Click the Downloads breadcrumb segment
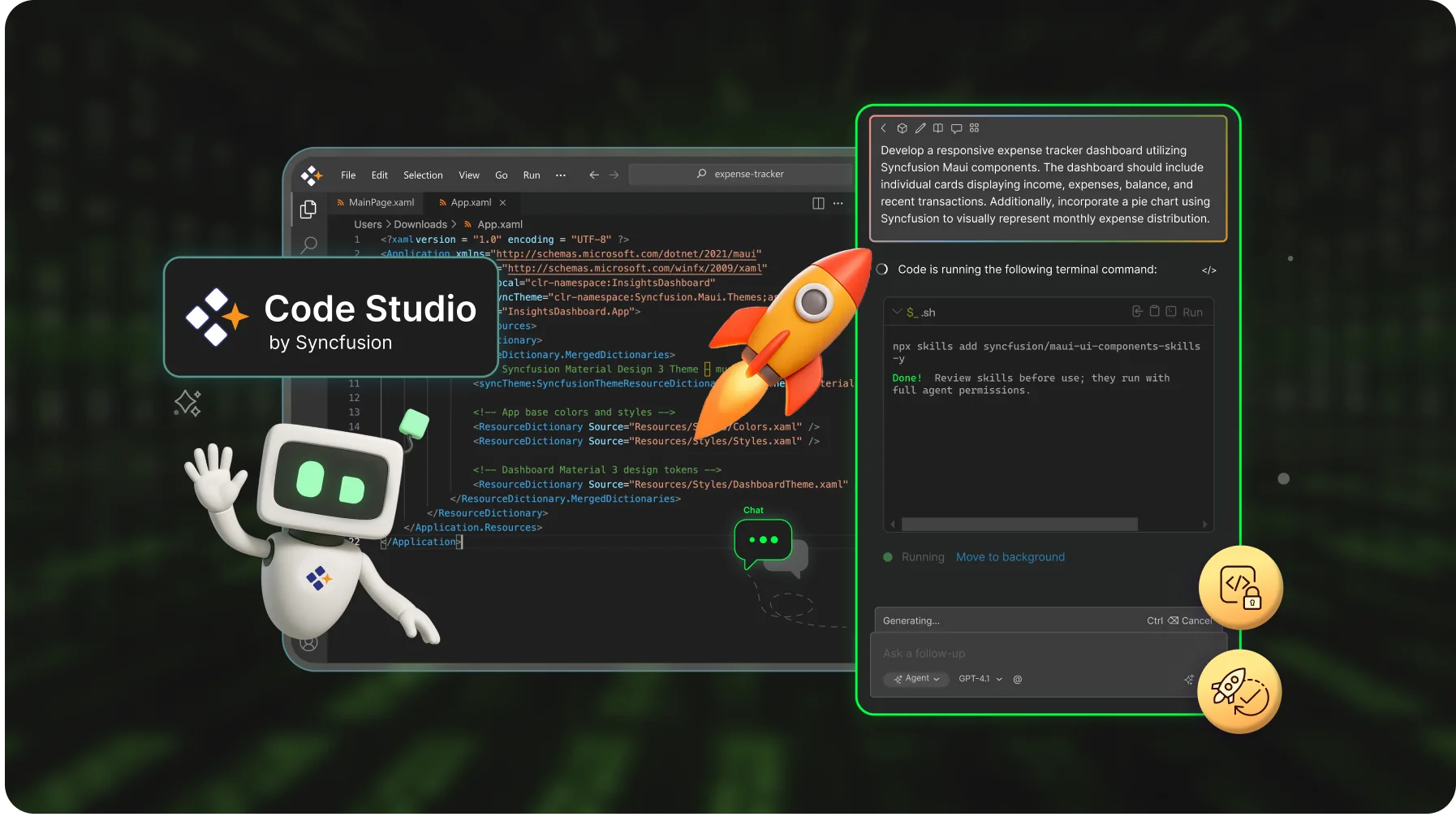This screenshot has width=1456, height=821. pos(420,225)
